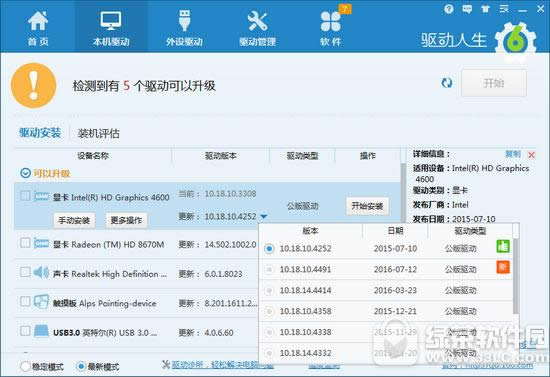Viewport: 550px width, 377px height.
Task: Check the Radeon HD 8670M checkbox
Action: pyautogui.click(x=25, y=243)
